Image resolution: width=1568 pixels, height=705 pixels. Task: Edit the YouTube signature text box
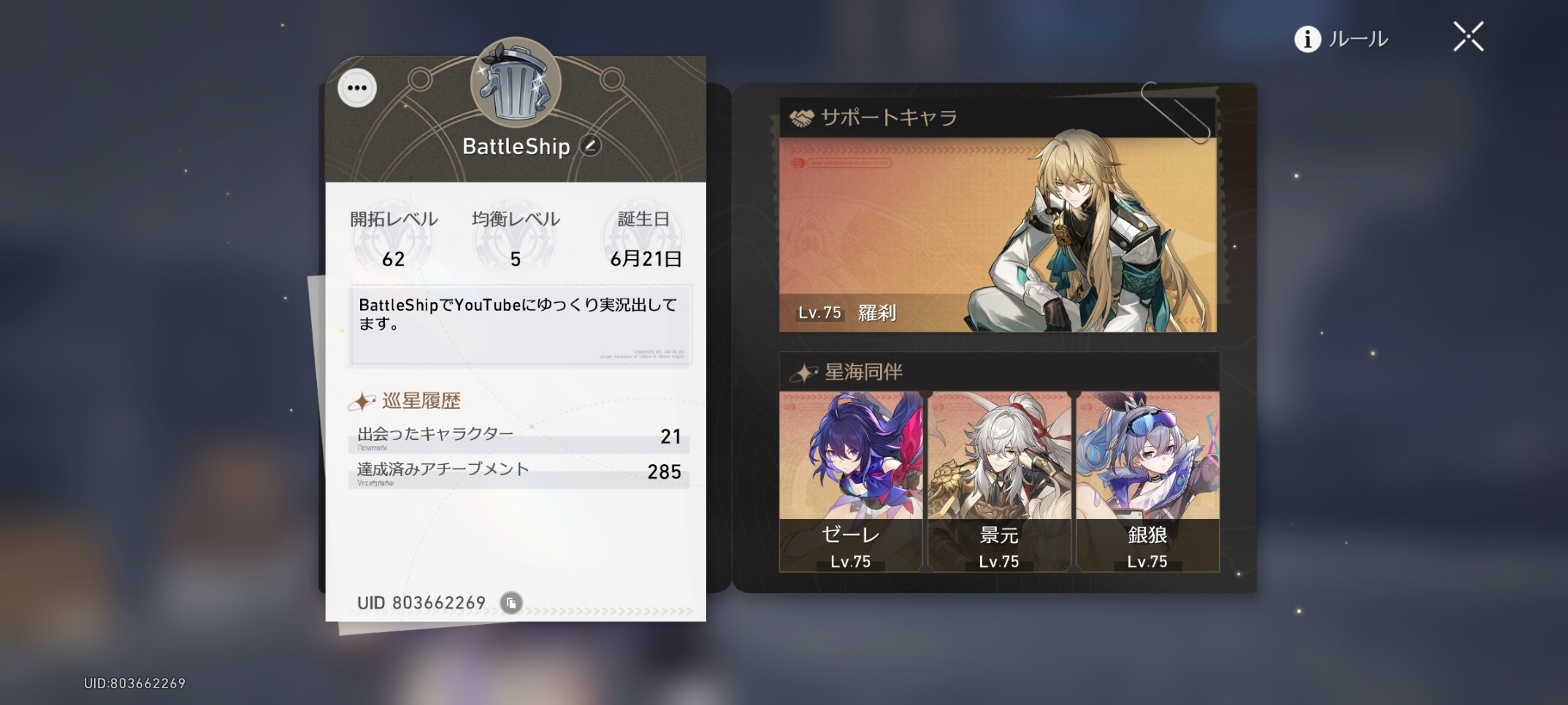pos(520,325)
